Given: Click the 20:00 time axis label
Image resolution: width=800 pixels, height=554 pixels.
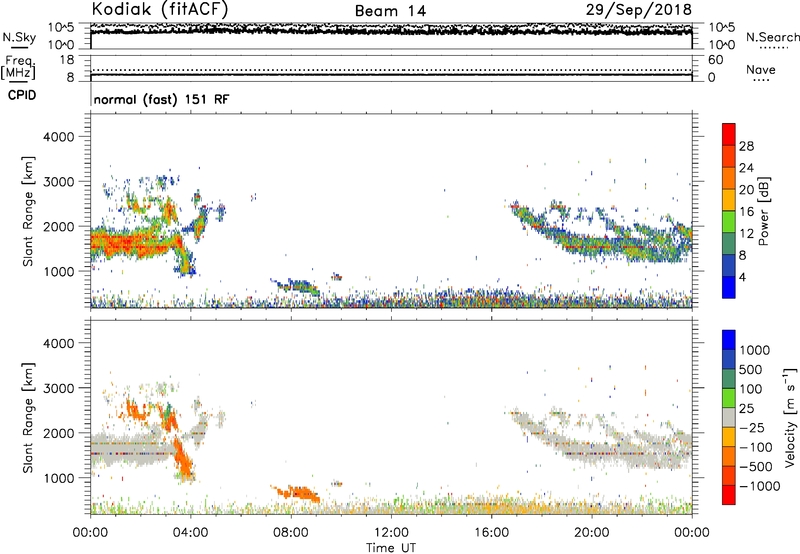Looking at the screenshot, I should [x=591, y=533].
